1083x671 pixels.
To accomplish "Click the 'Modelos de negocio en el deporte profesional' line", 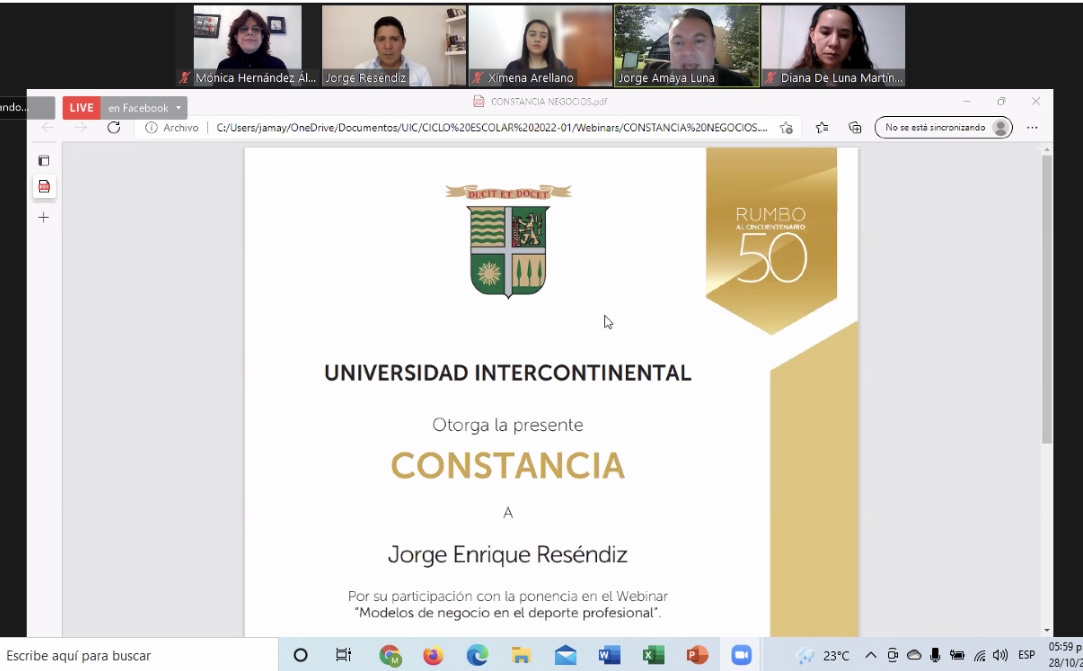I will click(x=508, y=613).
